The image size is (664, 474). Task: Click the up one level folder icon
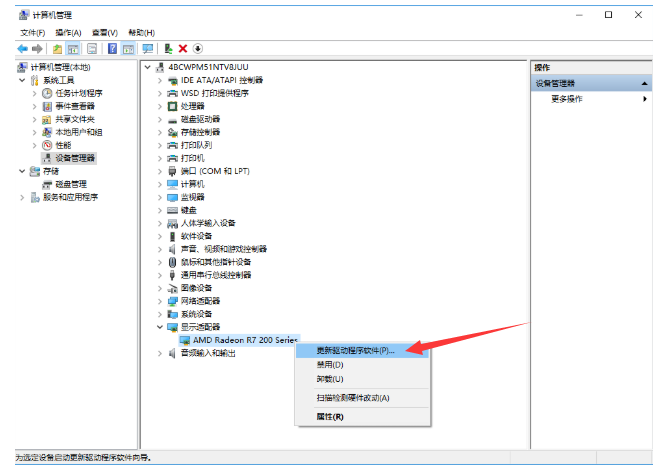pyautogui.click(x=58, y=48)
